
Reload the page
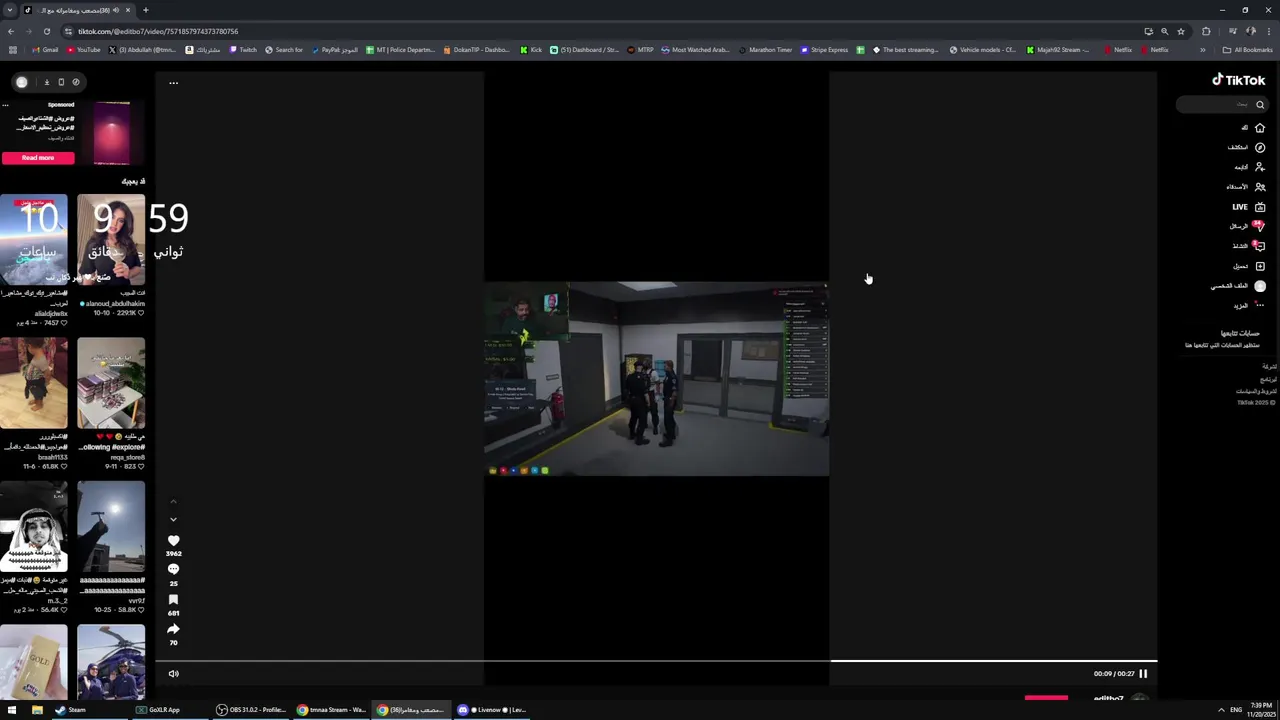(x=47, y=31)
